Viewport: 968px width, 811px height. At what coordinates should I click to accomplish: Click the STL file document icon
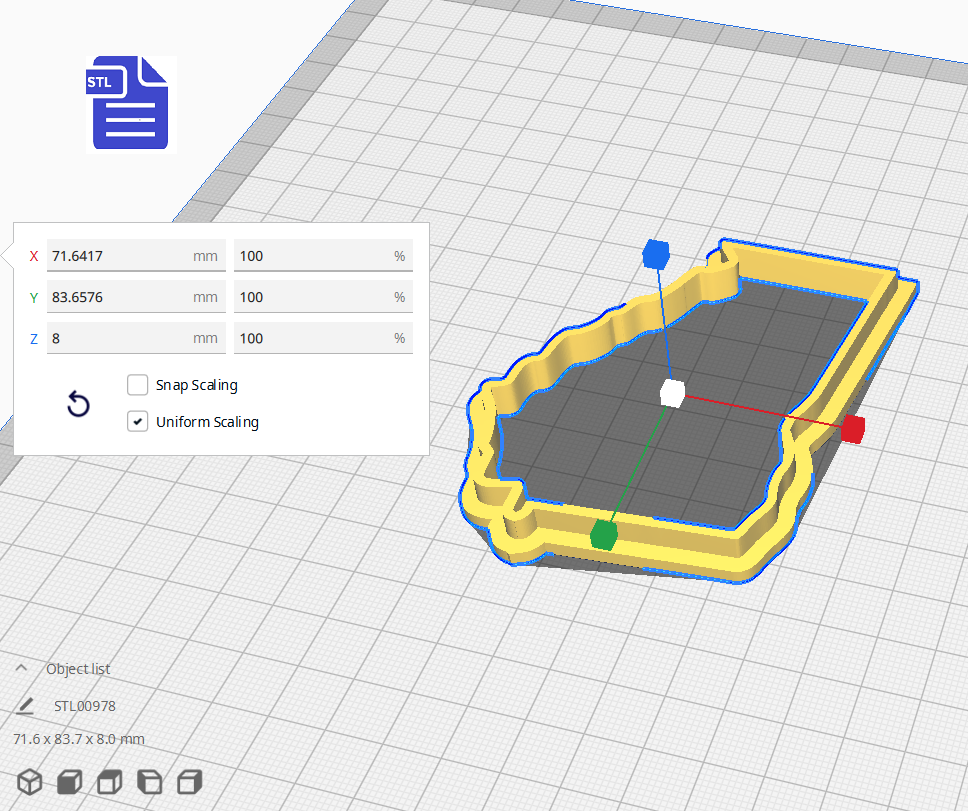(x=129, y=103)
